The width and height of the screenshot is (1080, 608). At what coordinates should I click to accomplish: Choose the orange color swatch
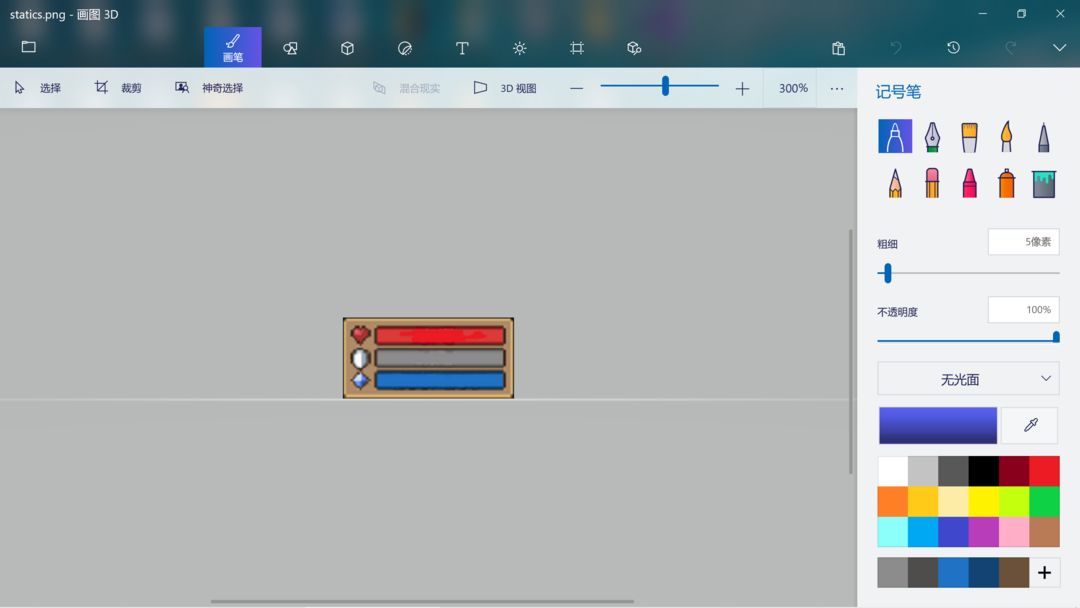pos(893,501)
